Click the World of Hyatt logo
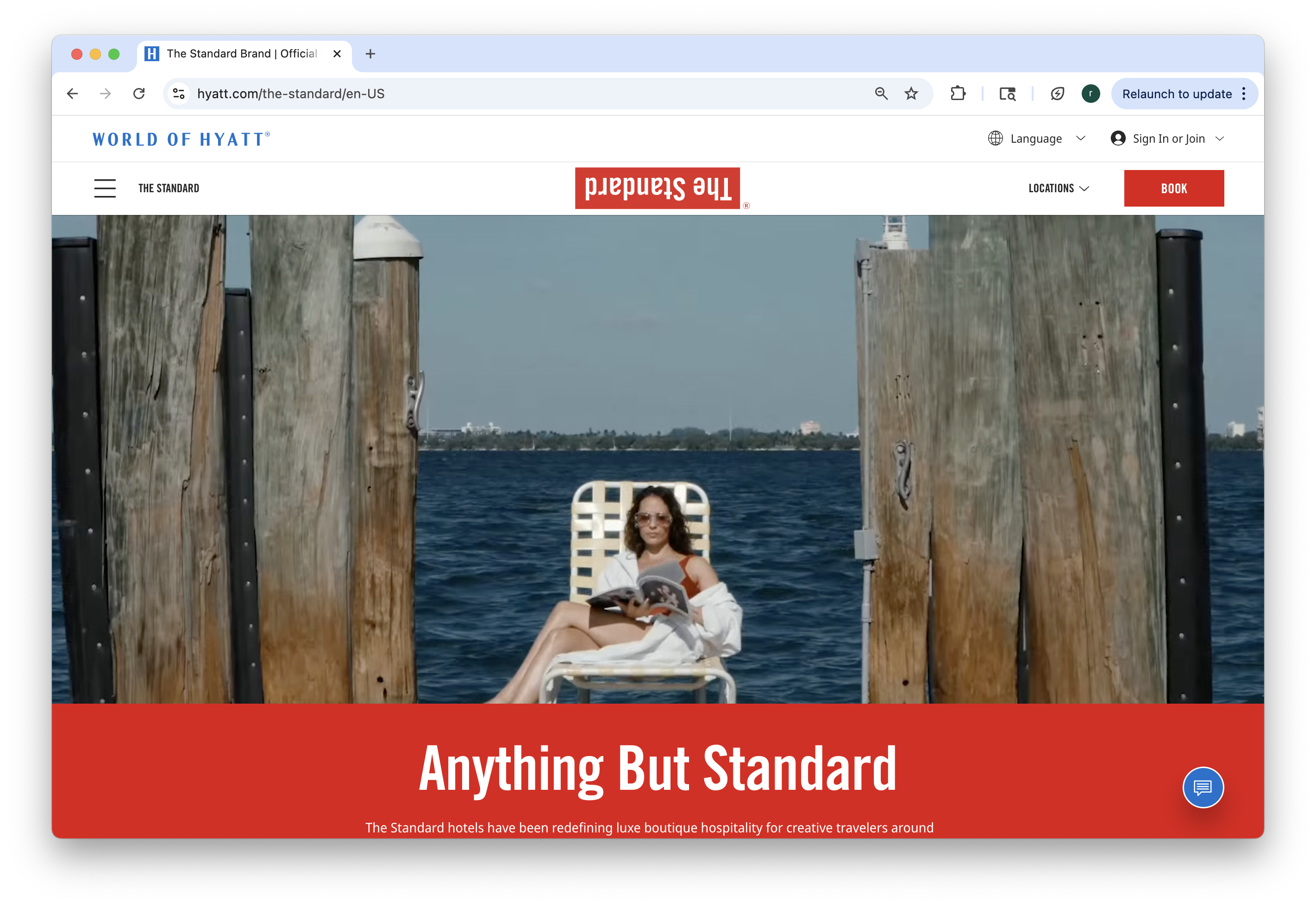This screenshot has height=907, width=1316. pos(181,139)
